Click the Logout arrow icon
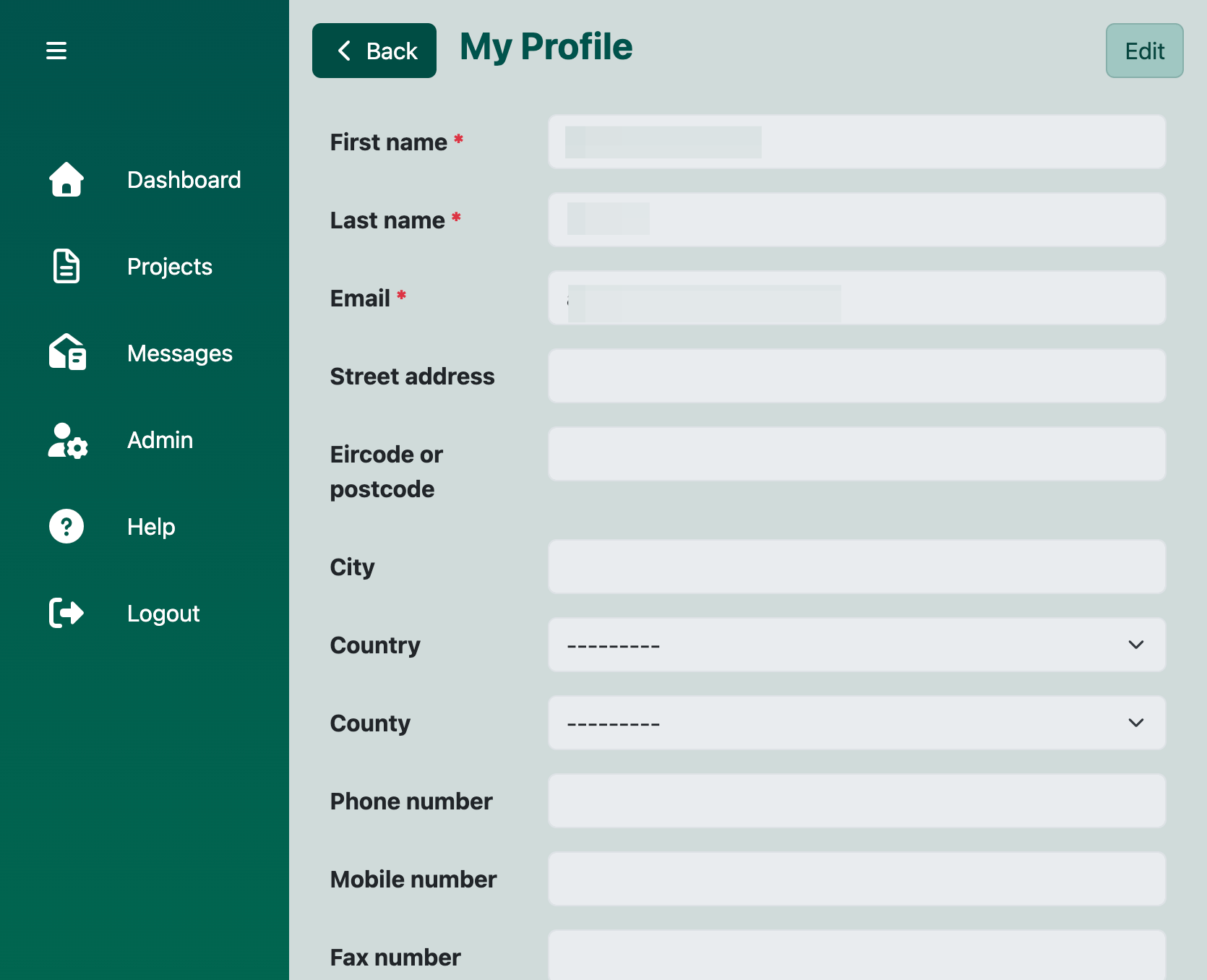The height and width of the screenshot is (980, 1207). (x=66, y=613)
